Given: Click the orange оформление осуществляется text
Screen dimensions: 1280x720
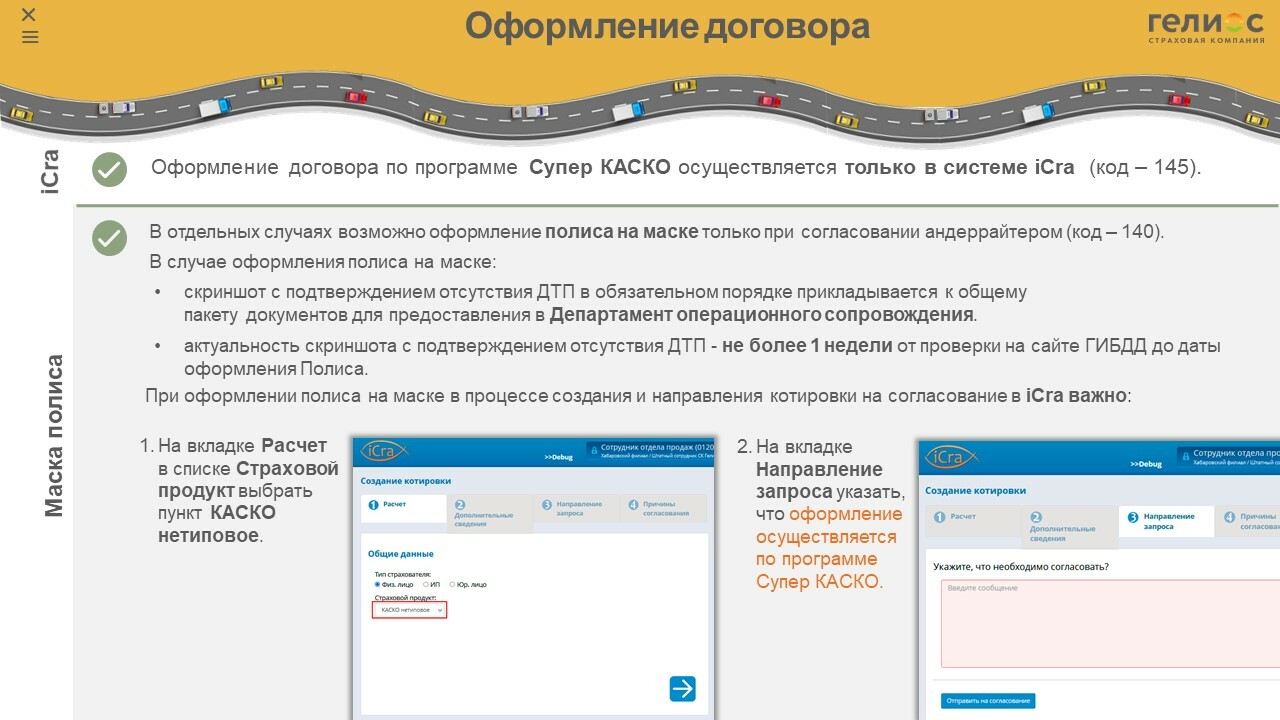Looking at the screenshot, I should (x=829, y=525).
